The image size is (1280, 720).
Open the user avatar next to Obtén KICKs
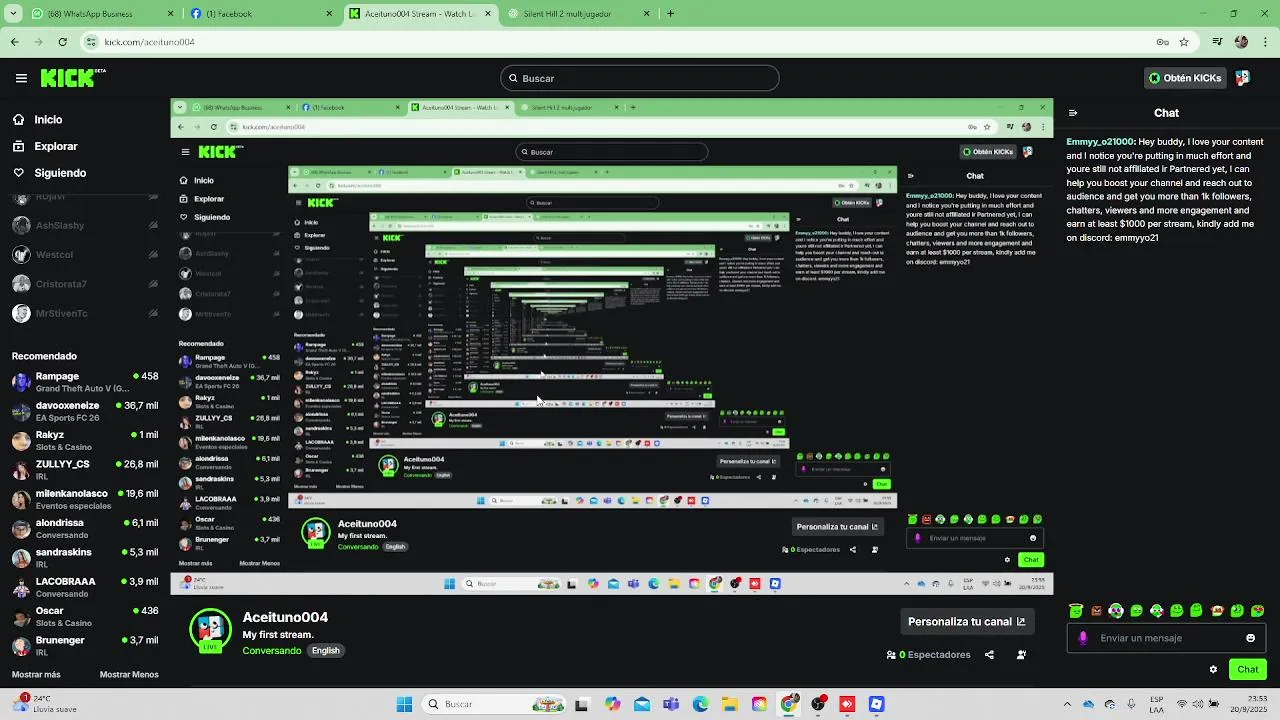(1242, 78)
